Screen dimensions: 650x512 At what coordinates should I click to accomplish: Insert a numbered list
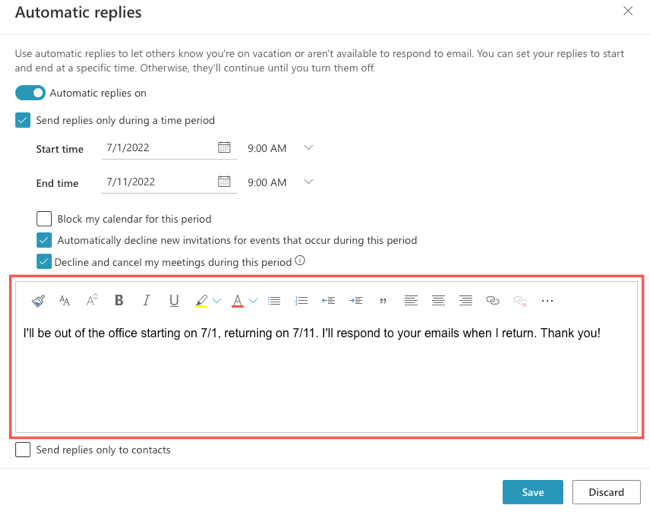tap(301, 301)
